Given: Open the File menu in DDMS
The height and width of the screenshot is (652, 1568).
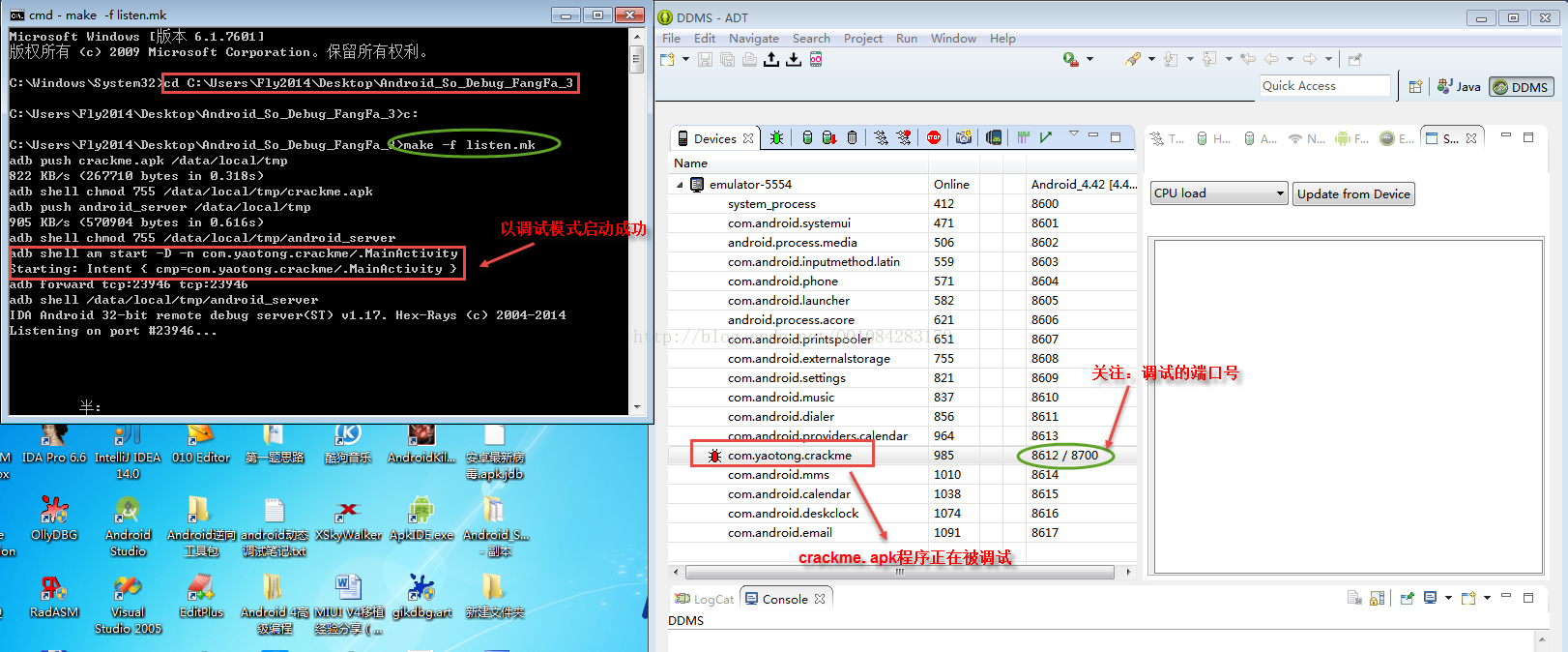Looking at the screenshot, I should coord(671,38).
